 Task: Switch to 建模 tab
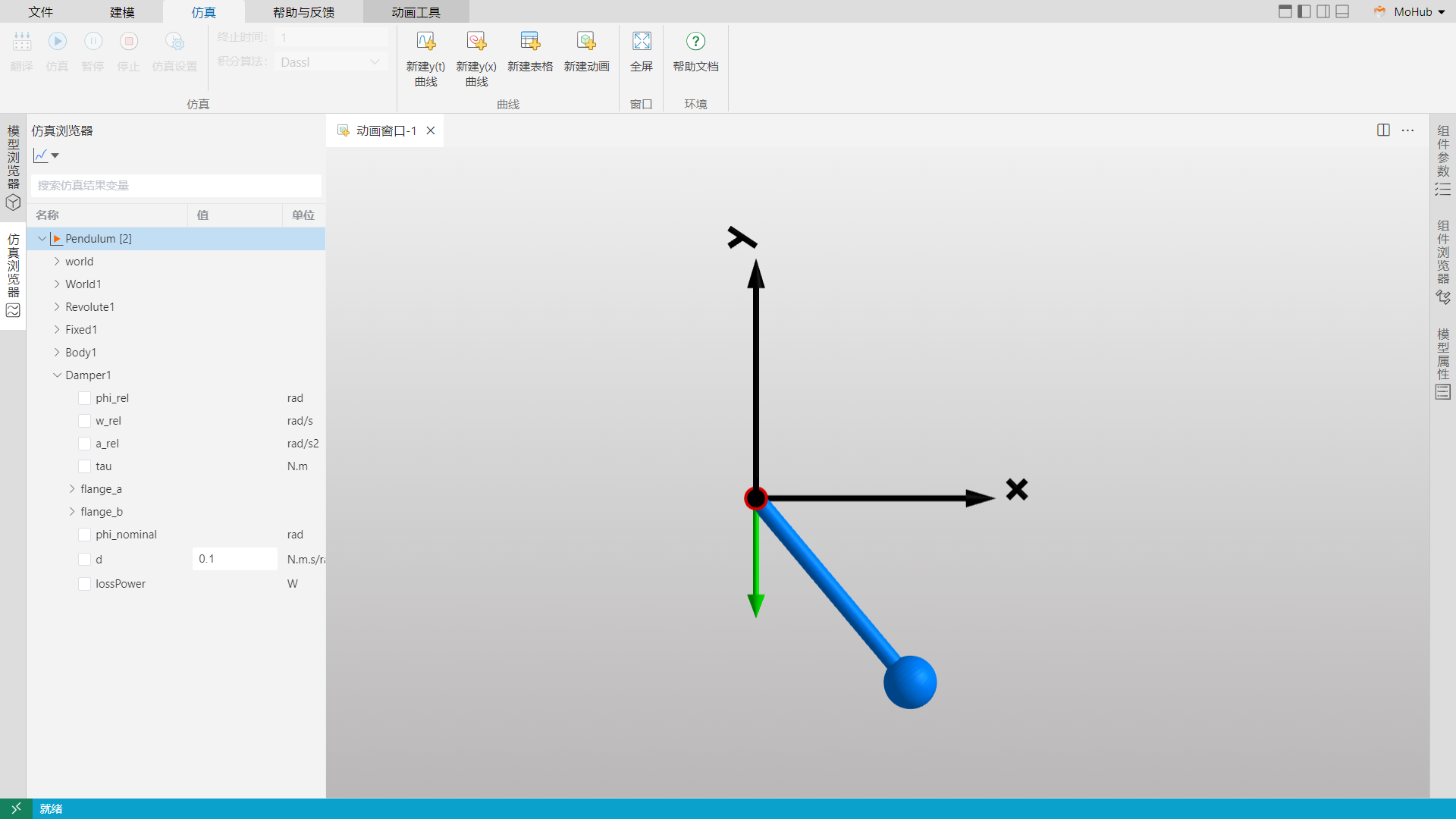coord(122,12)
